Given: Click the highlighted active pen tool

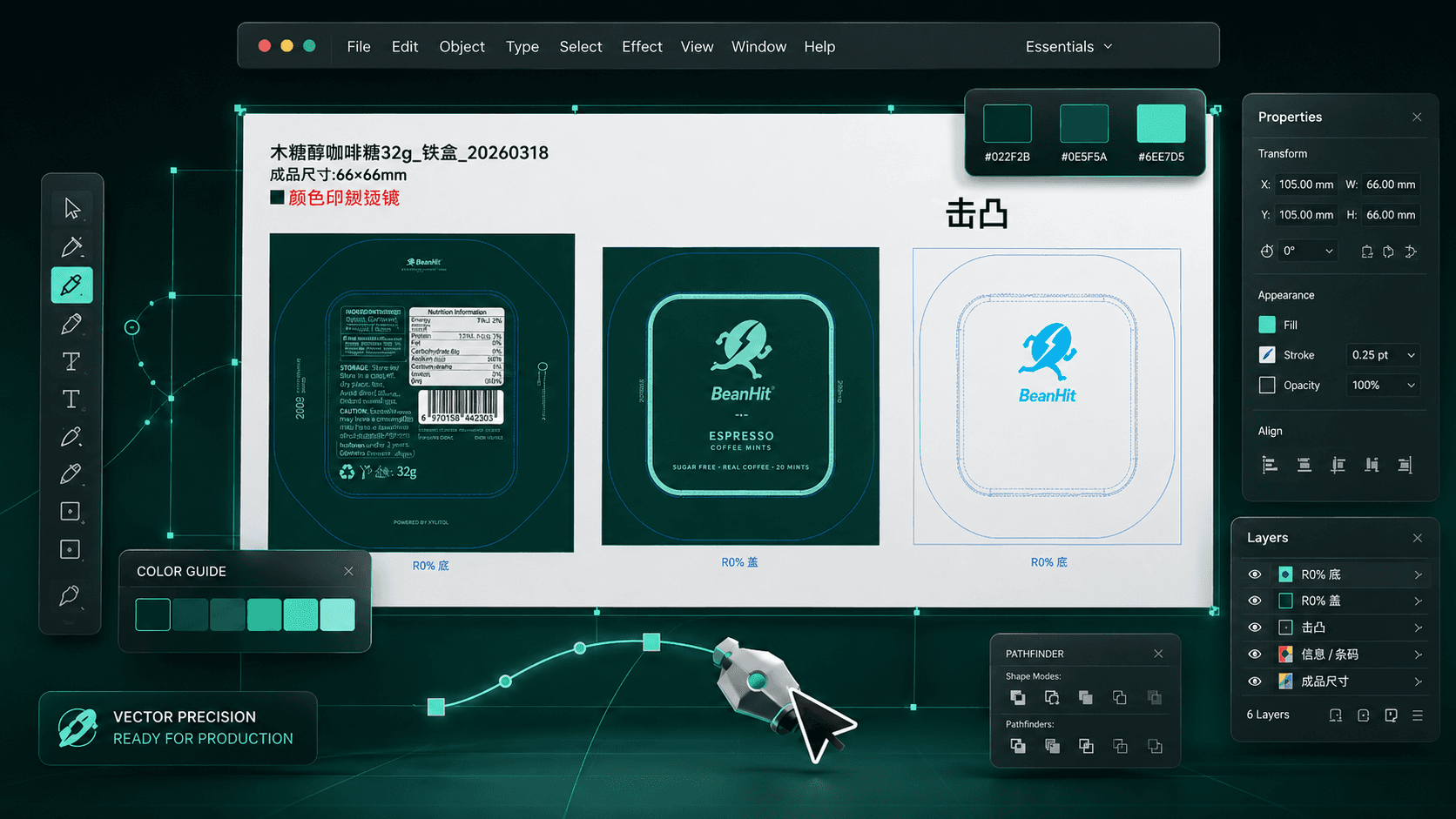Looking at the screenshot, I should pos(72,285).
